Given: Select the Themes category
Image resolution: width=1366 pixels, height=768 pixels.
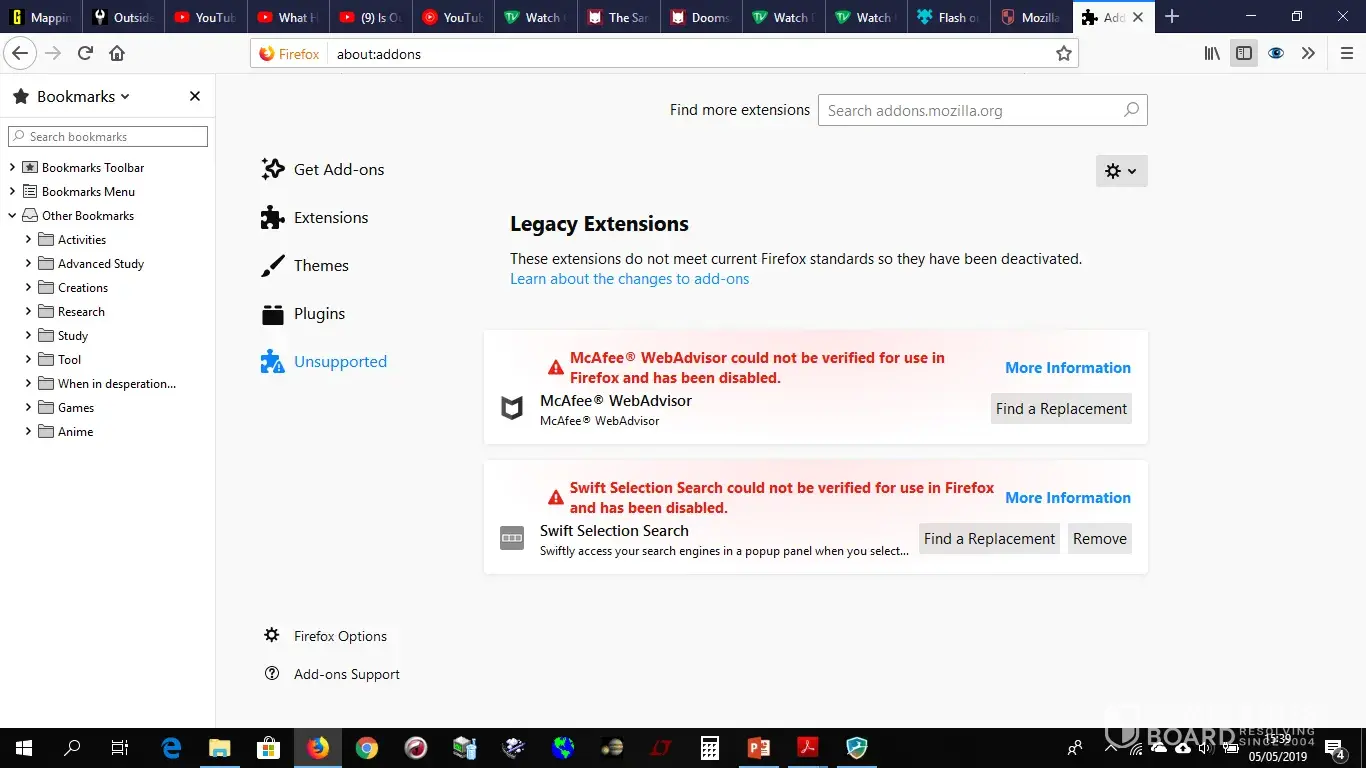Looking at the screenshot, I should click(x=320, y=265).
